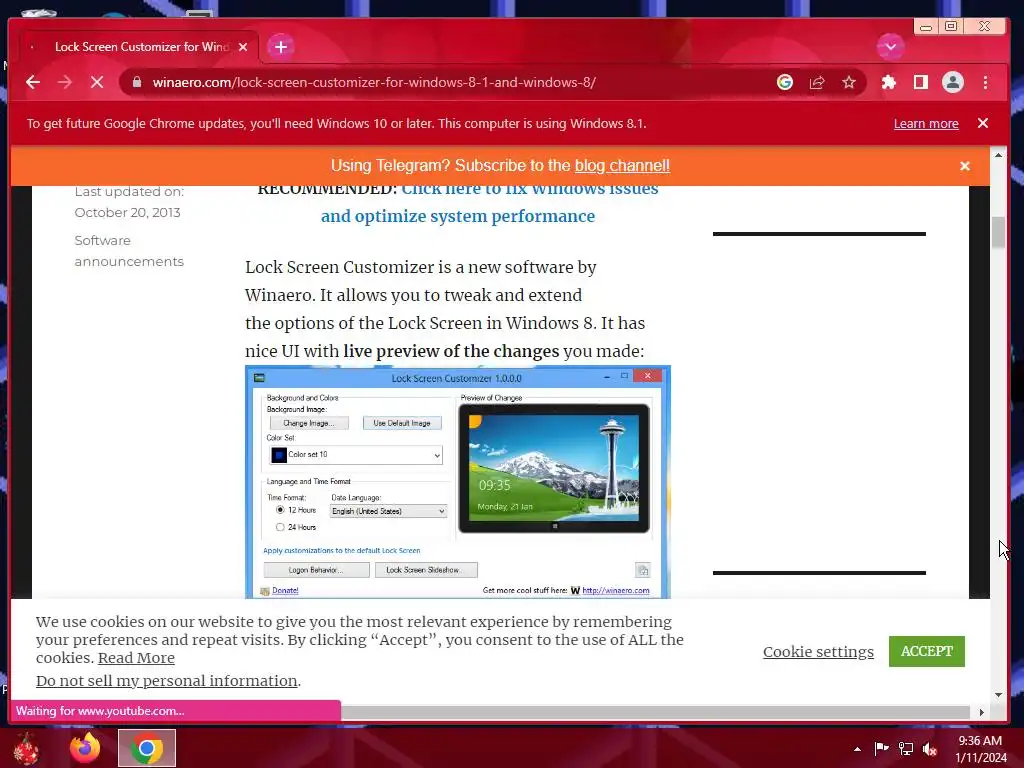Click the Chrome taskbar icon
The height and width of the screenshot is (768, 1024).
click(x=147, y=748)
